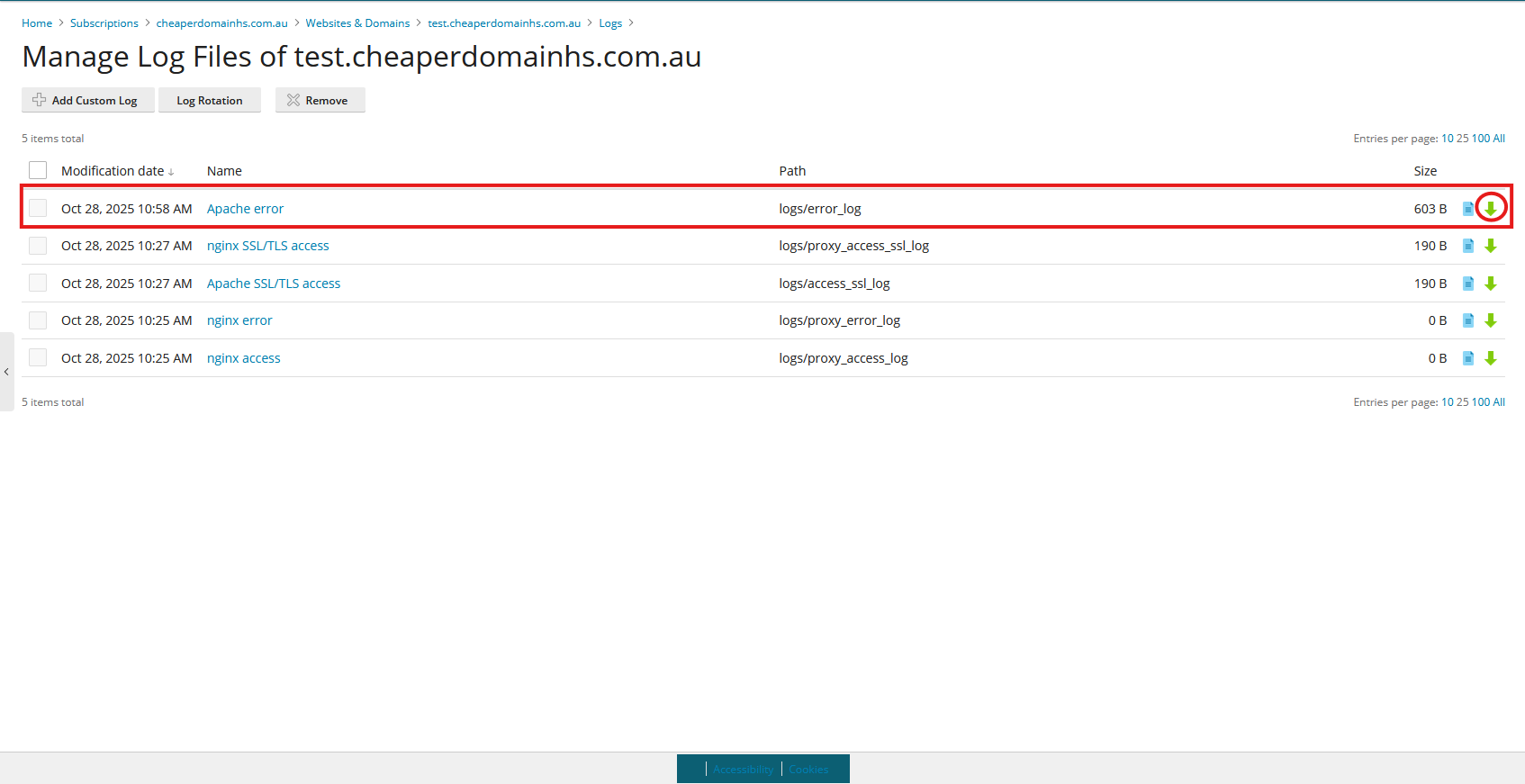
Task: Download the Apache SSL/TLS access log
Action: point(1491,284)
